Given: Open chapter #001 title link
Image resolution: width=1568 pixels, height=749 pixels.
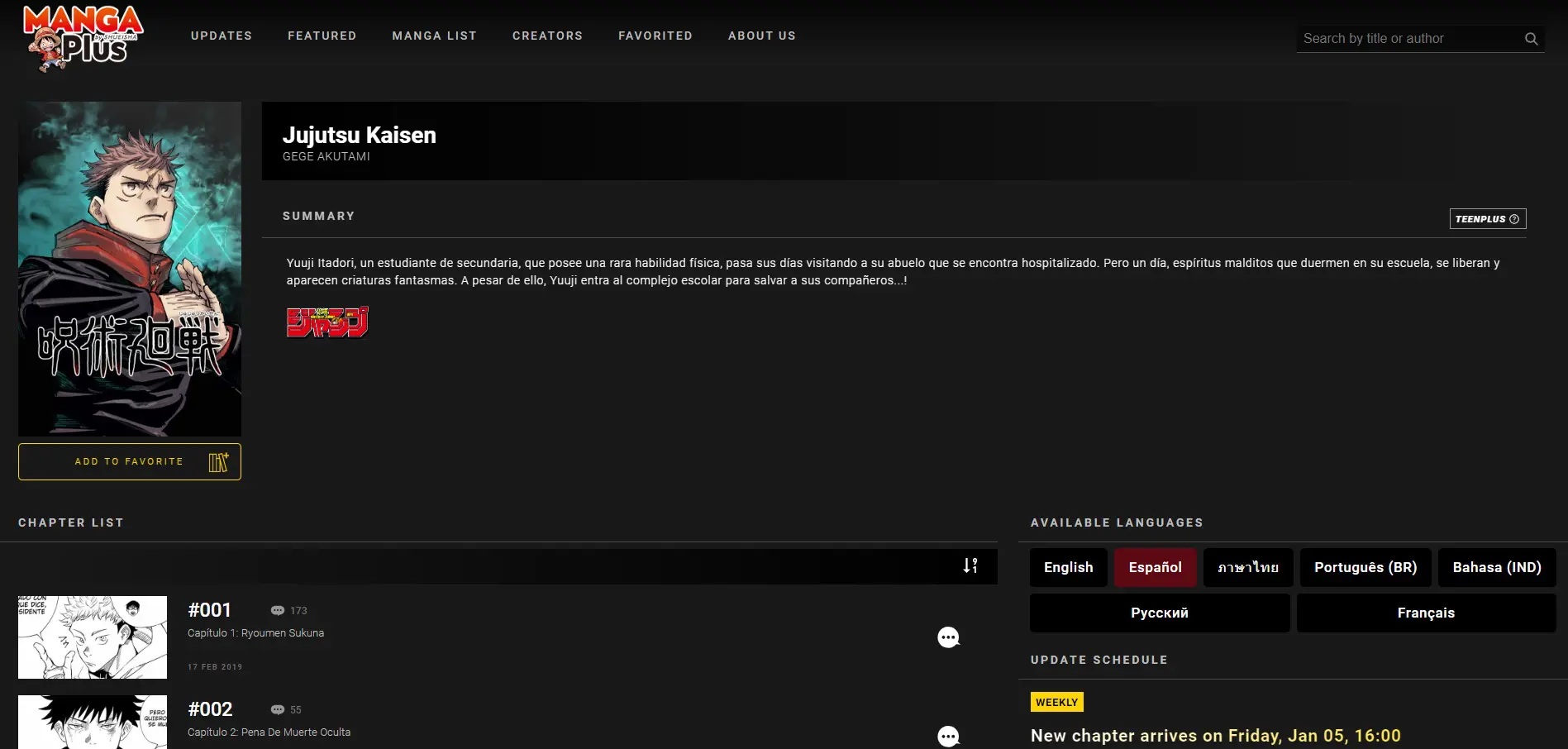Looking at the screenshot, I should [210, 610].
